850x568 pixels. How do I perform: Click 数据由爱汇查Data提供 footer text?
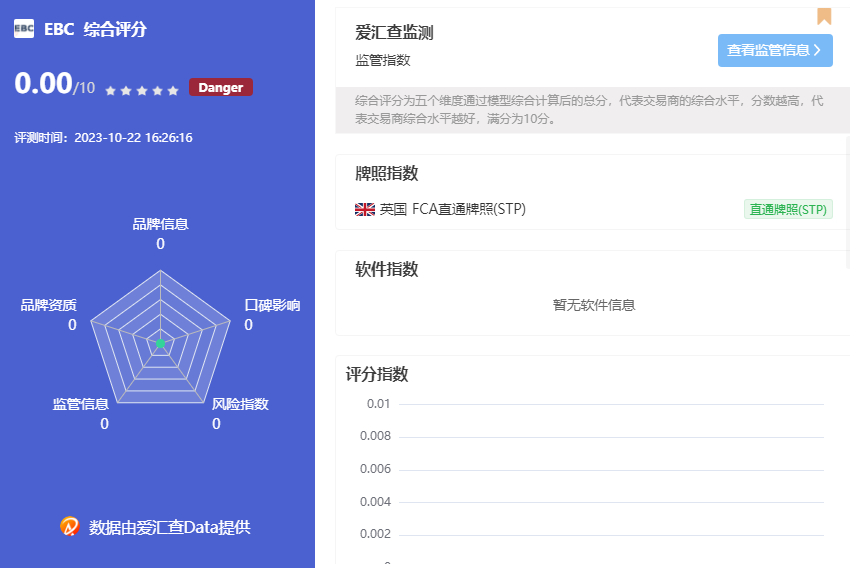pos(169,527)
